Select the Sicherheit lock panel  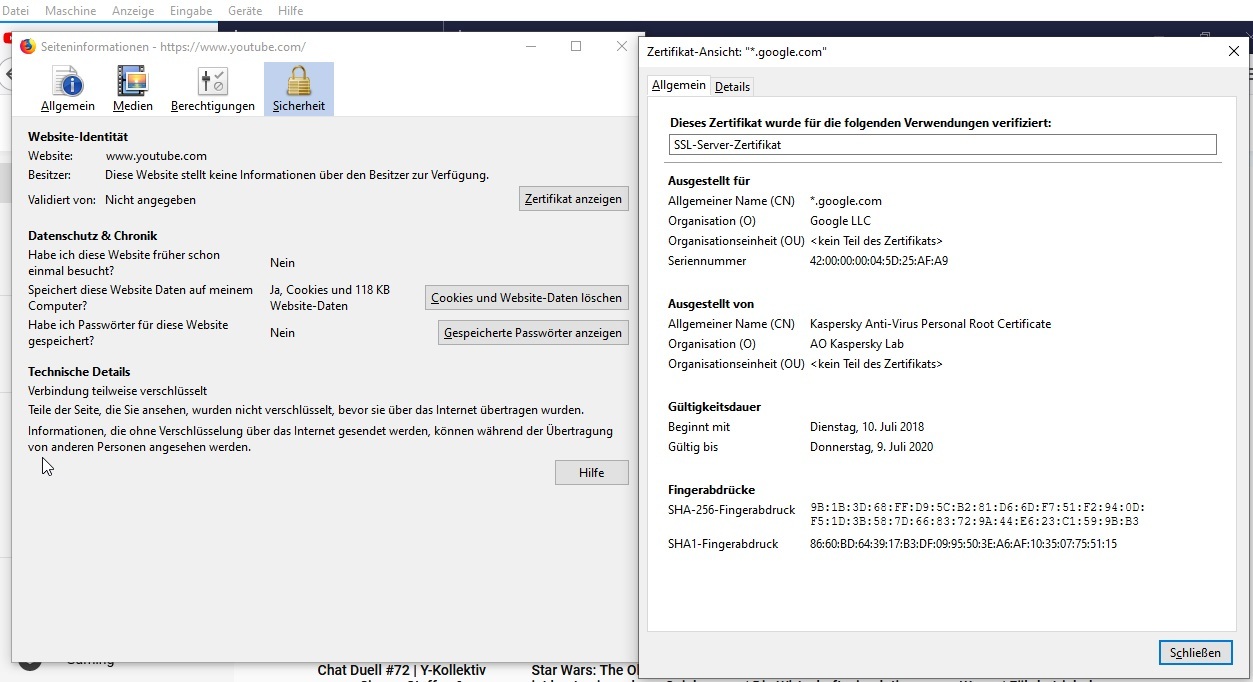299,89
